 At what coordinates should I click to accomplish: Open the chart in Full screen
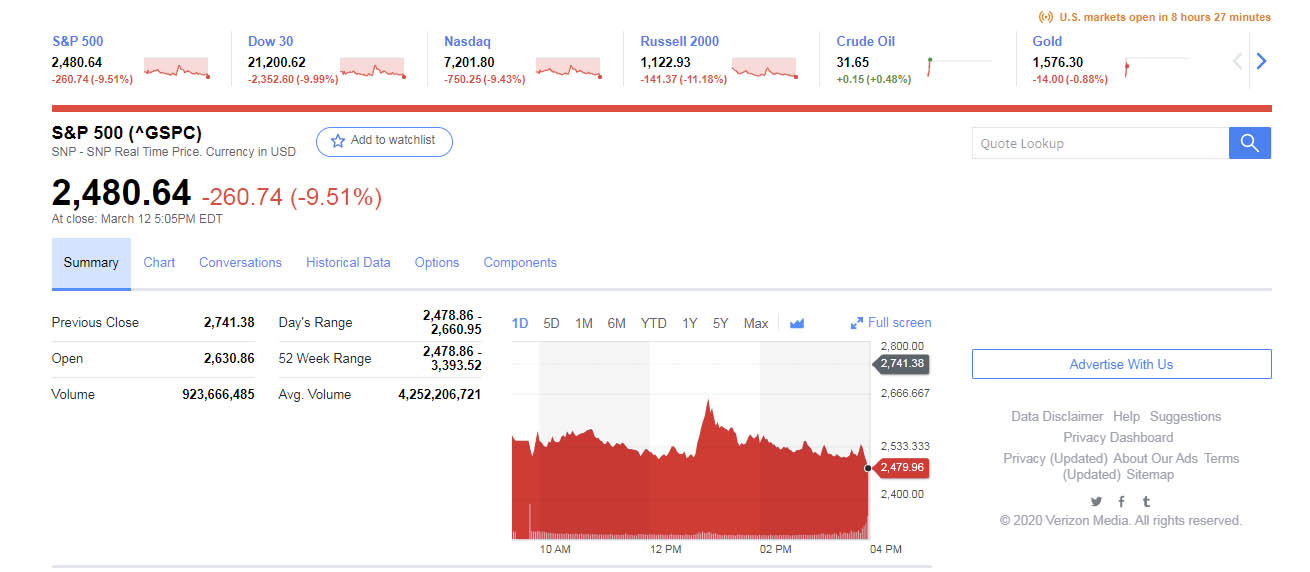point(891,322)
